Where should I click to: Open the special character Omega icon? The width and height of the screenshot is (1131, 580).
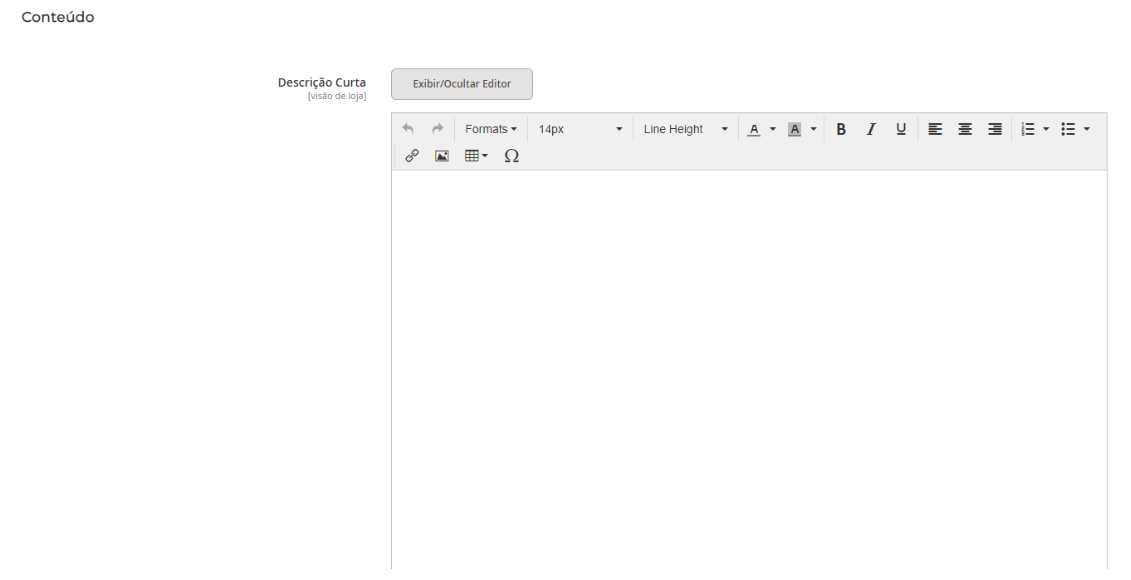(x=511, y=156)
